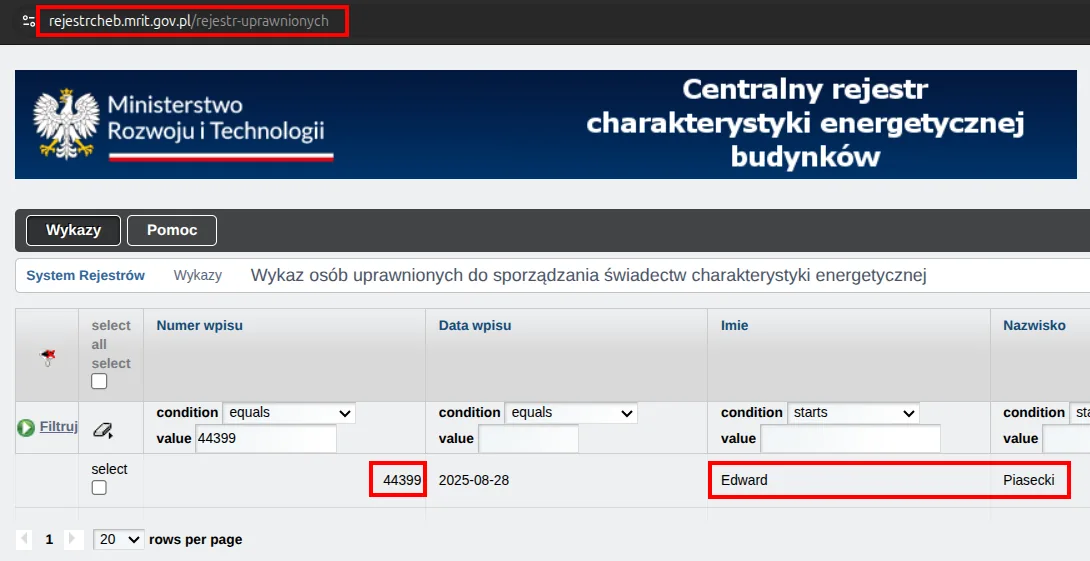Open the rows per page dropdown
Image resolution: width=1090 pixels, height=561 pixels.
pos(119,539)
